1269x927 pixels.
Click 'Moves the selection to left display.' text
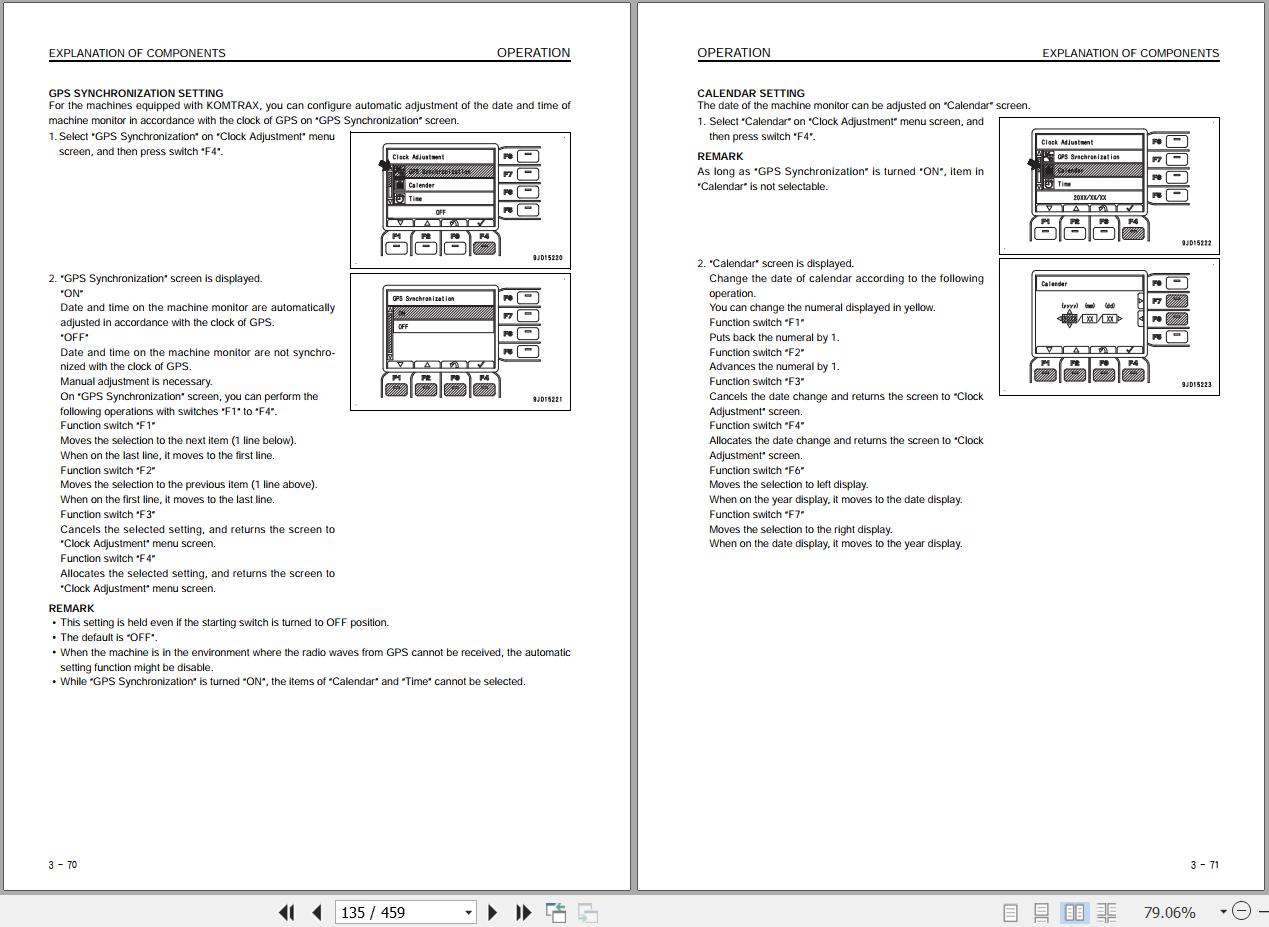(x=789, y=485)
